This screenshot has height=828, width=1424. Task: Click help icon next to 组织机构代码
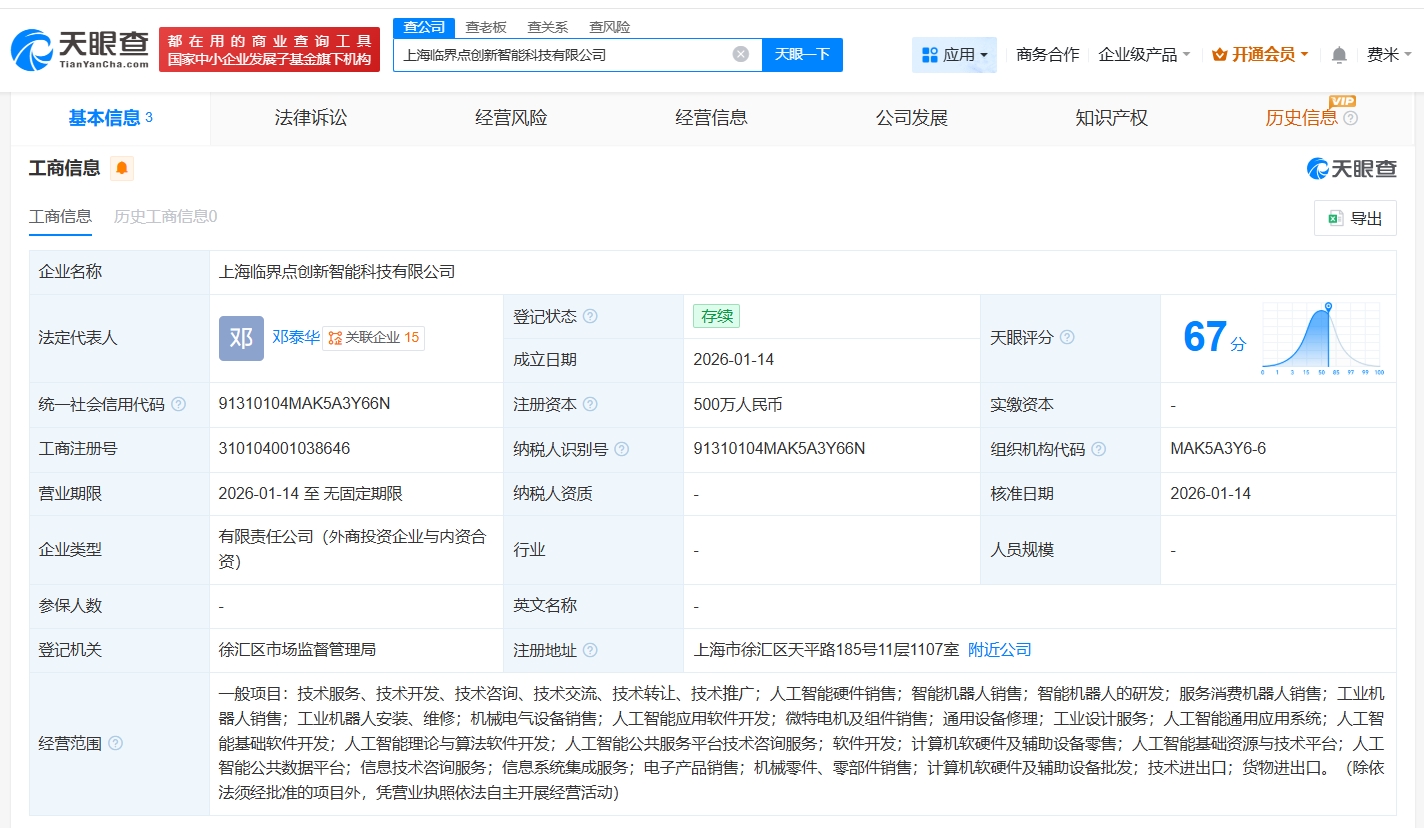tap(1098, 449)
